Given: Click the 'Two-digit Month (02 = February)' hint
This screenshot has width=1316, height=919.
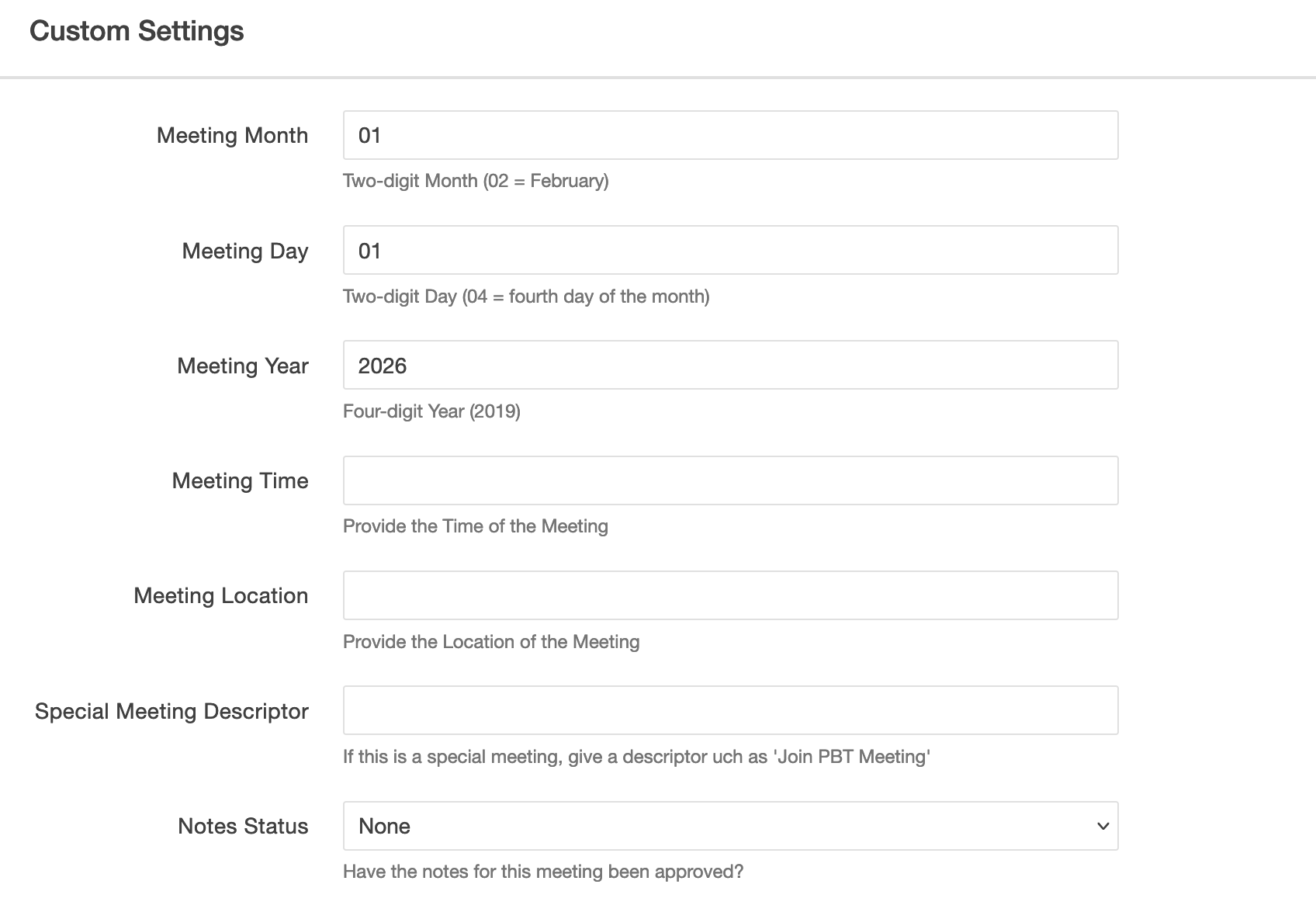Looking at the screenshot, I should [476, 181].
